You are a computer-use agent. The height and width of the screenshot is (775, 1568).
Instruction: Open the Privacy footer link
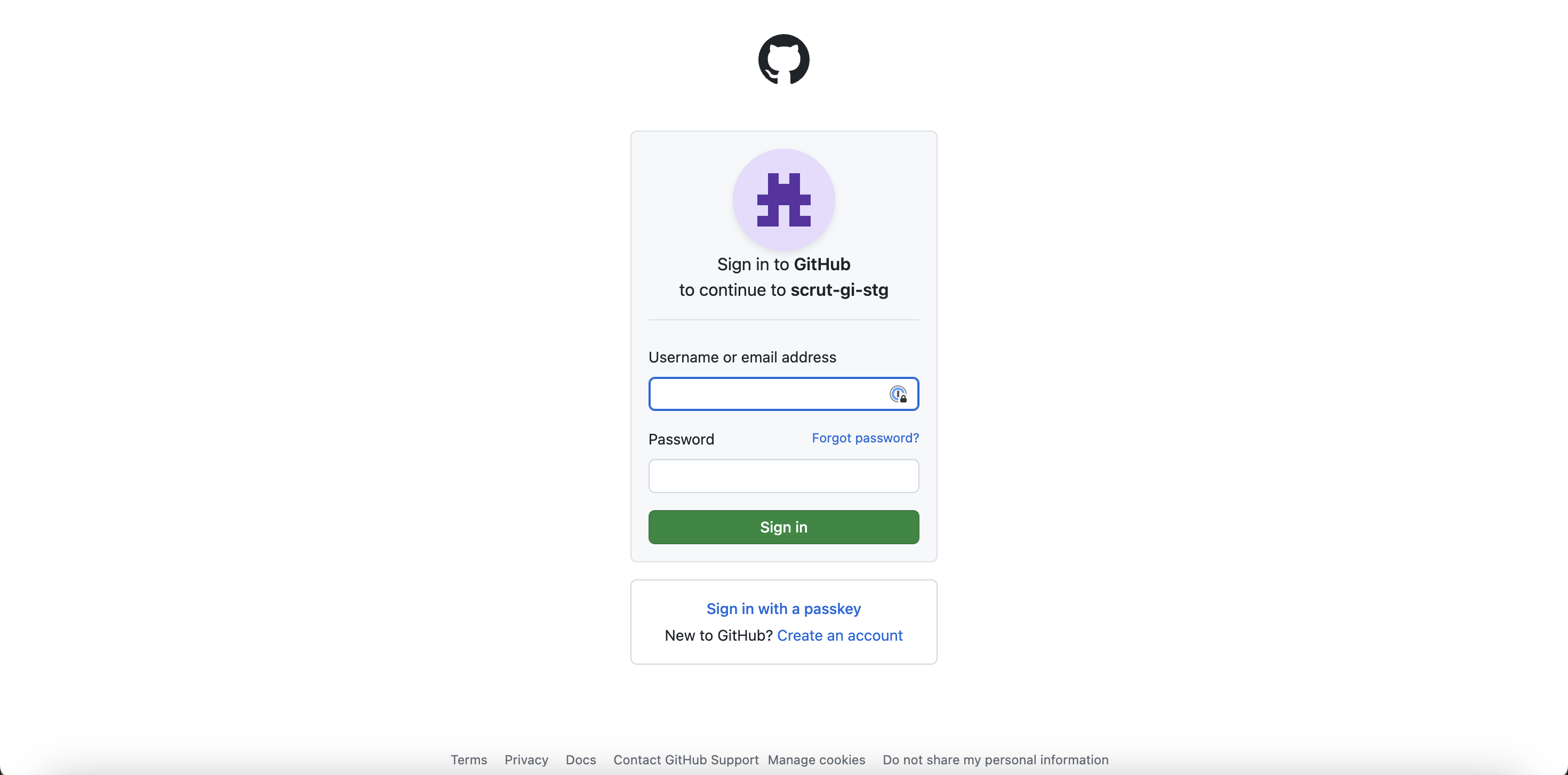526,760
